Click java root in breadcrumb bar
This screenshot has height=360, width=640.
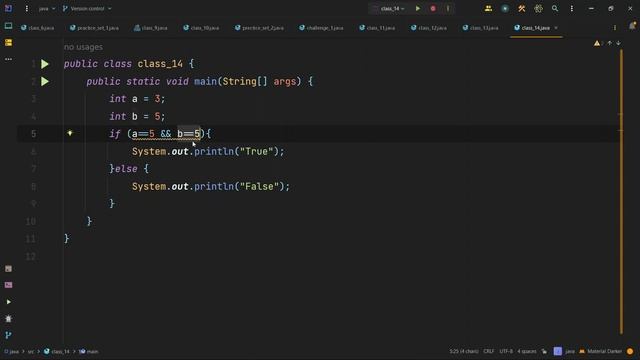pos(11,351)
